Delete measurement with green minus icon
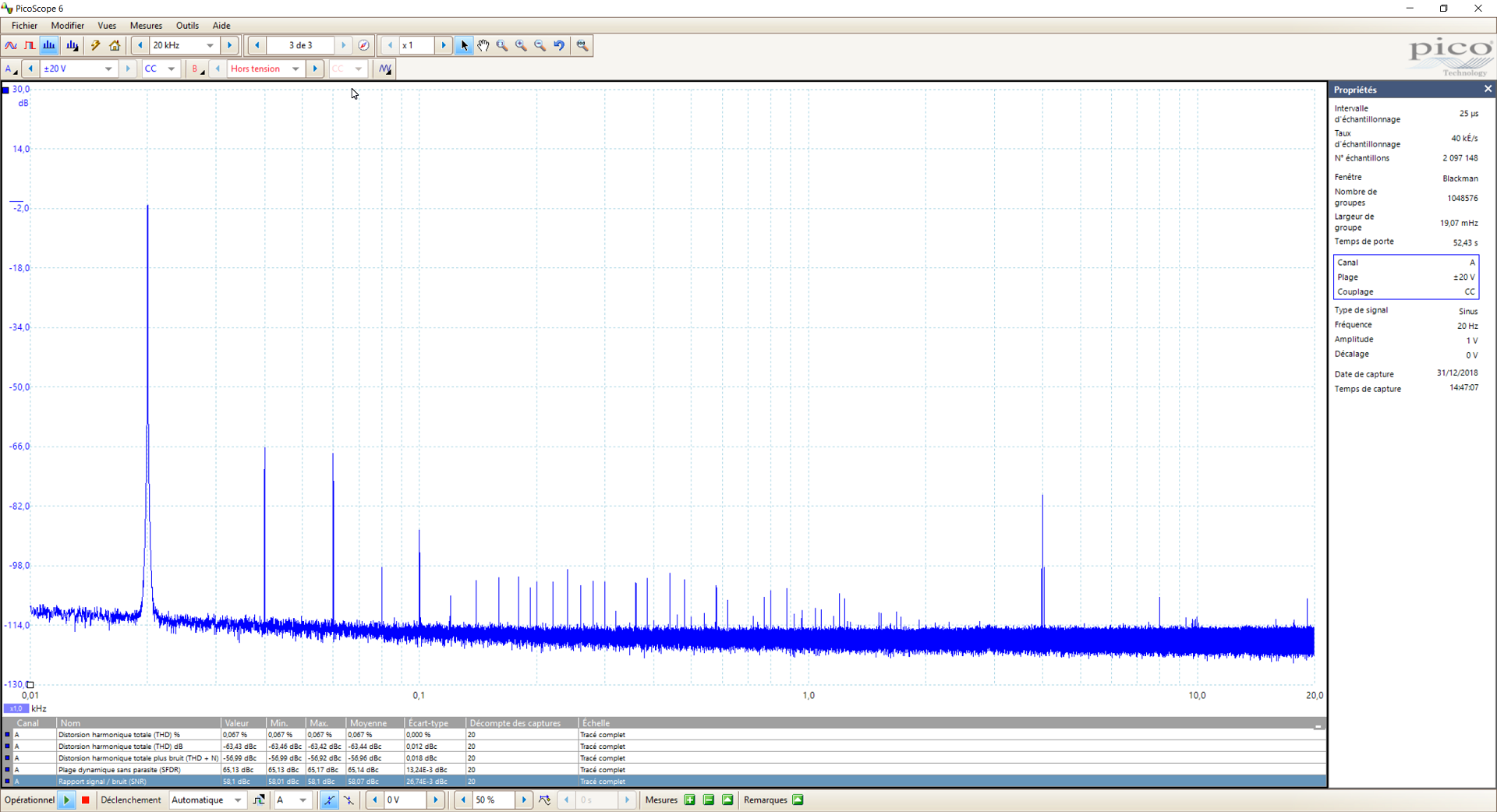The image size is (1497, 812). click(709, 800)
